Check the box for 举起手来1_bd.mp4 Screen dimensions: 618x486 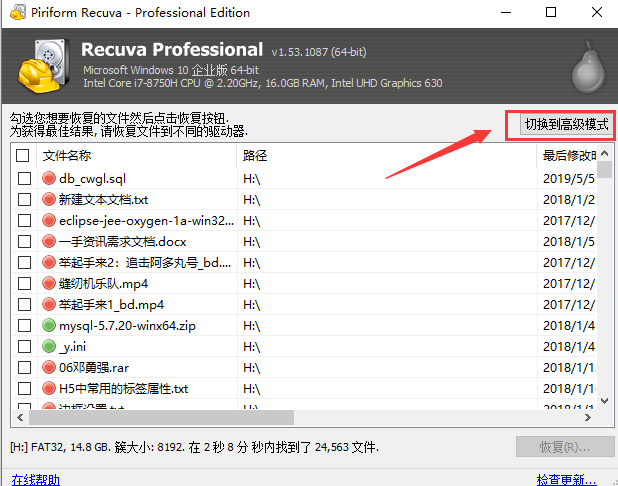(24, 304)
